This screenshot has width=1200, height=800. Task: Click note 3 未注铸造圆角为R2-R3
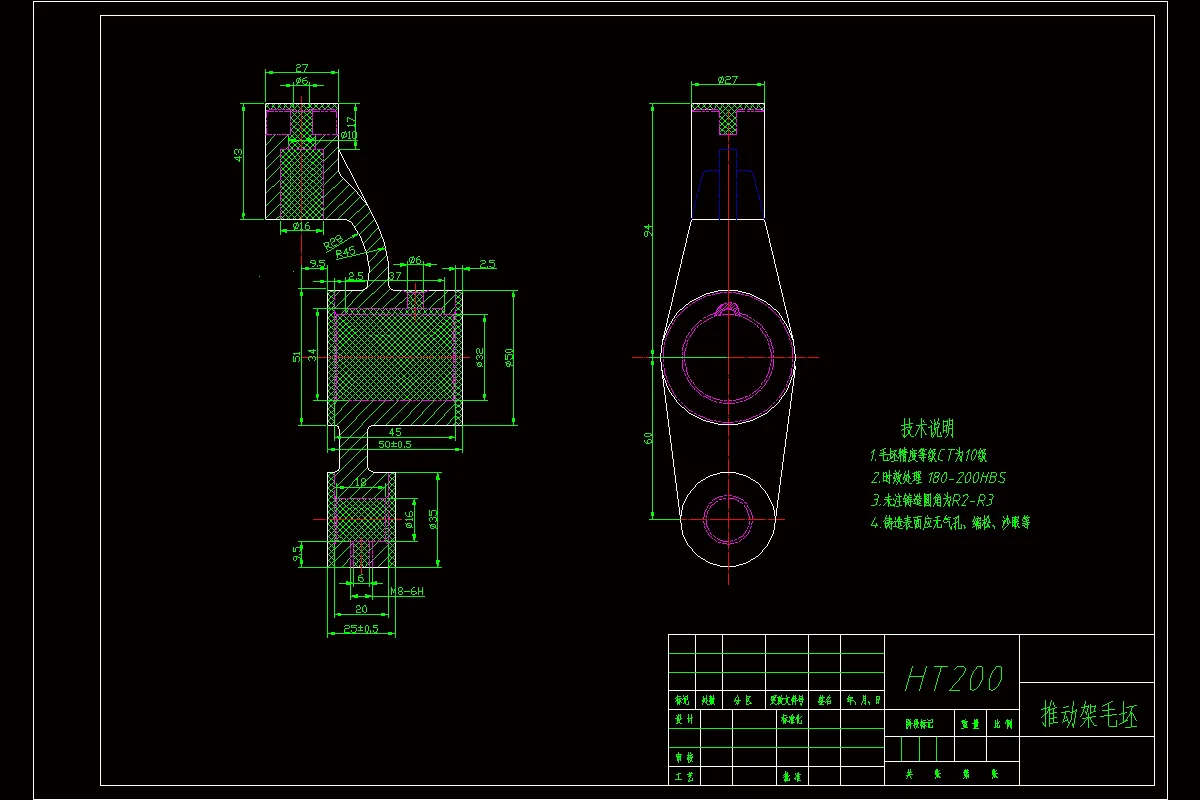(x=932, y=499)
